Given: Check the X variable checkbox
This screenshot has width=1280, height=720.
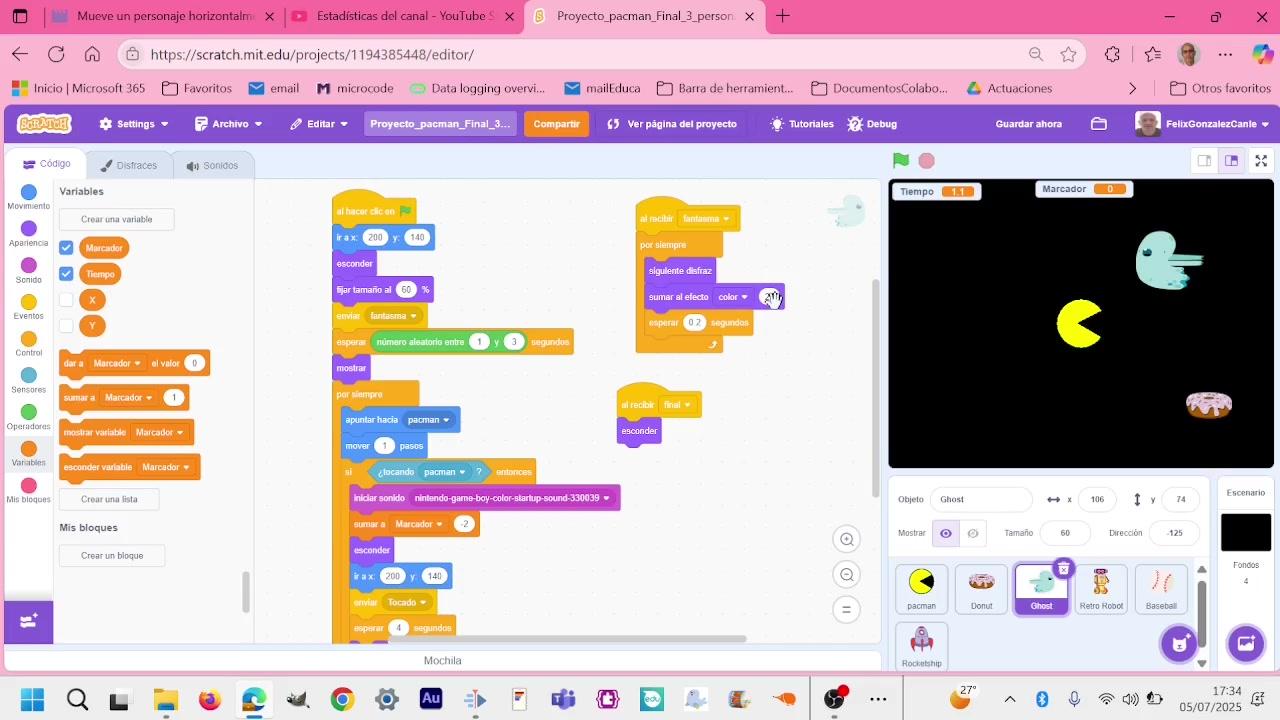Looking at the screenshot, I should click(x=66, y=300).
